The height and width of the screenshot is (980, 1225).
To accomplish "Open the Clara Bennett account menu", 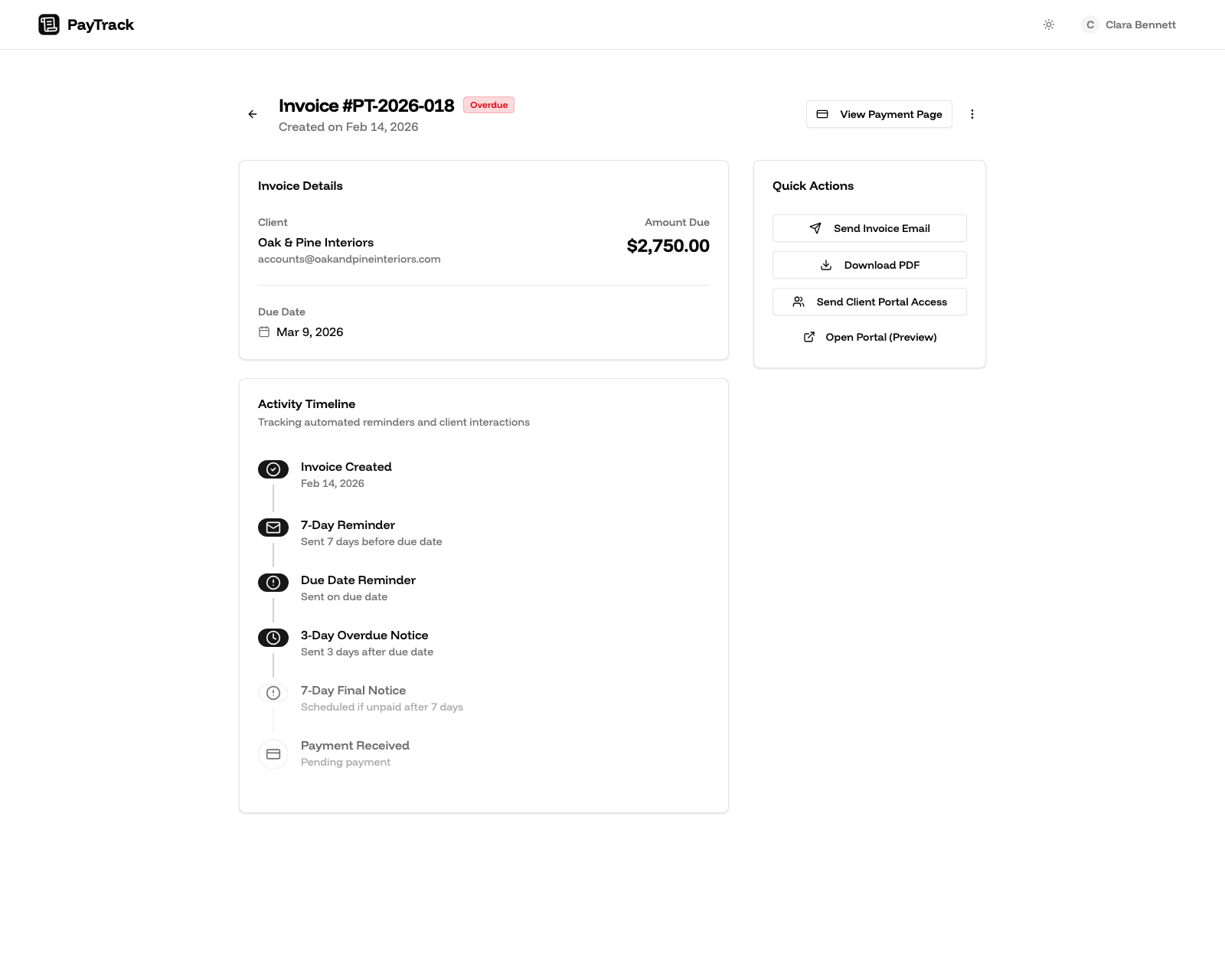I will 1128,24.
